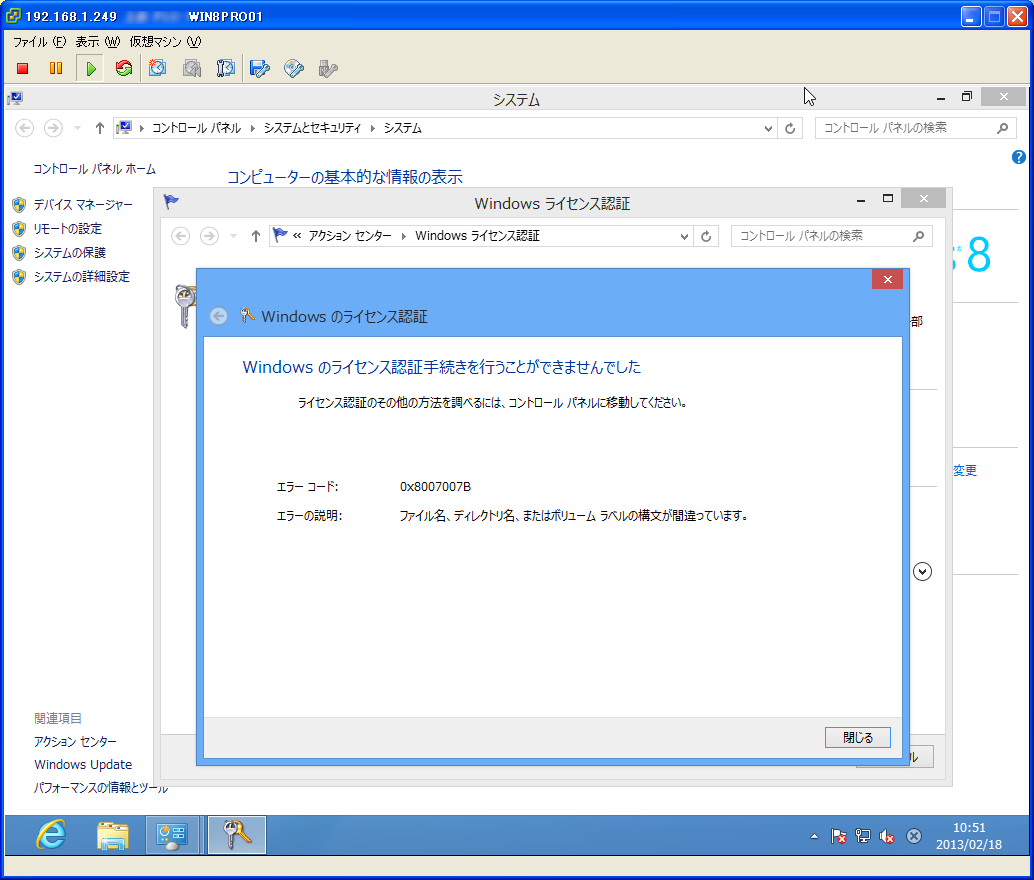Image resolution: width=1034 pixels, height=880 pixels.
Task: Open Windows Update link in the sidebar
Action: point(83,765)
